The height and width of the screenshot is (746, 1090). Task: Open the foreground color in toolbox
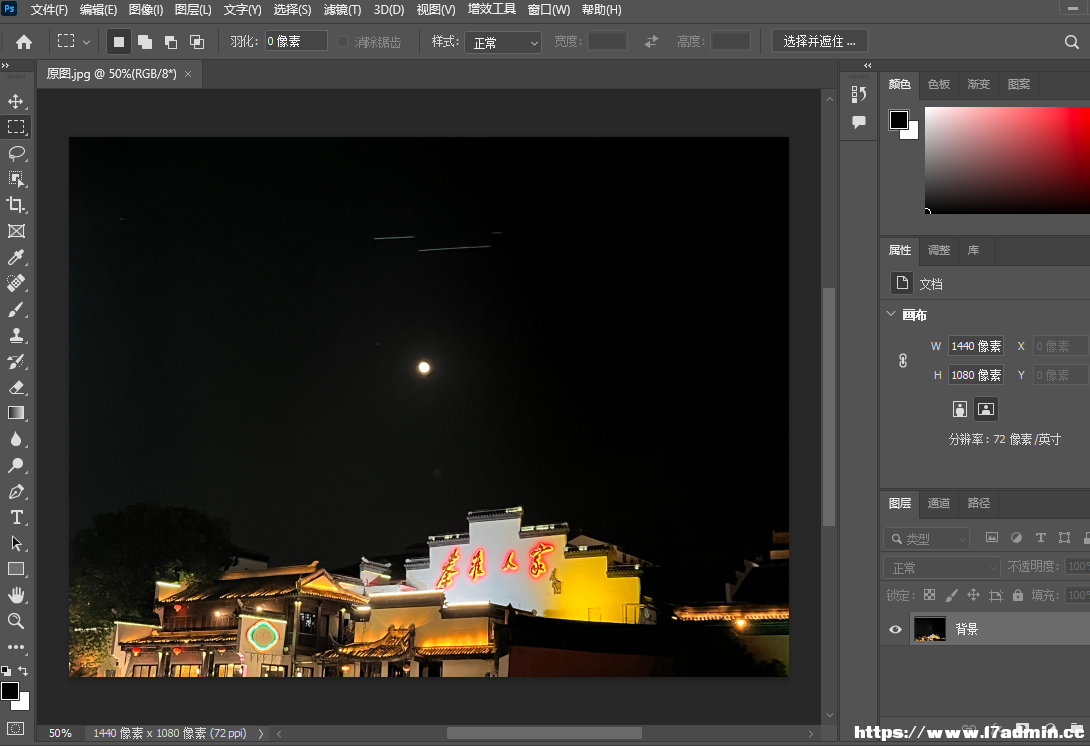tap(10, 691)
